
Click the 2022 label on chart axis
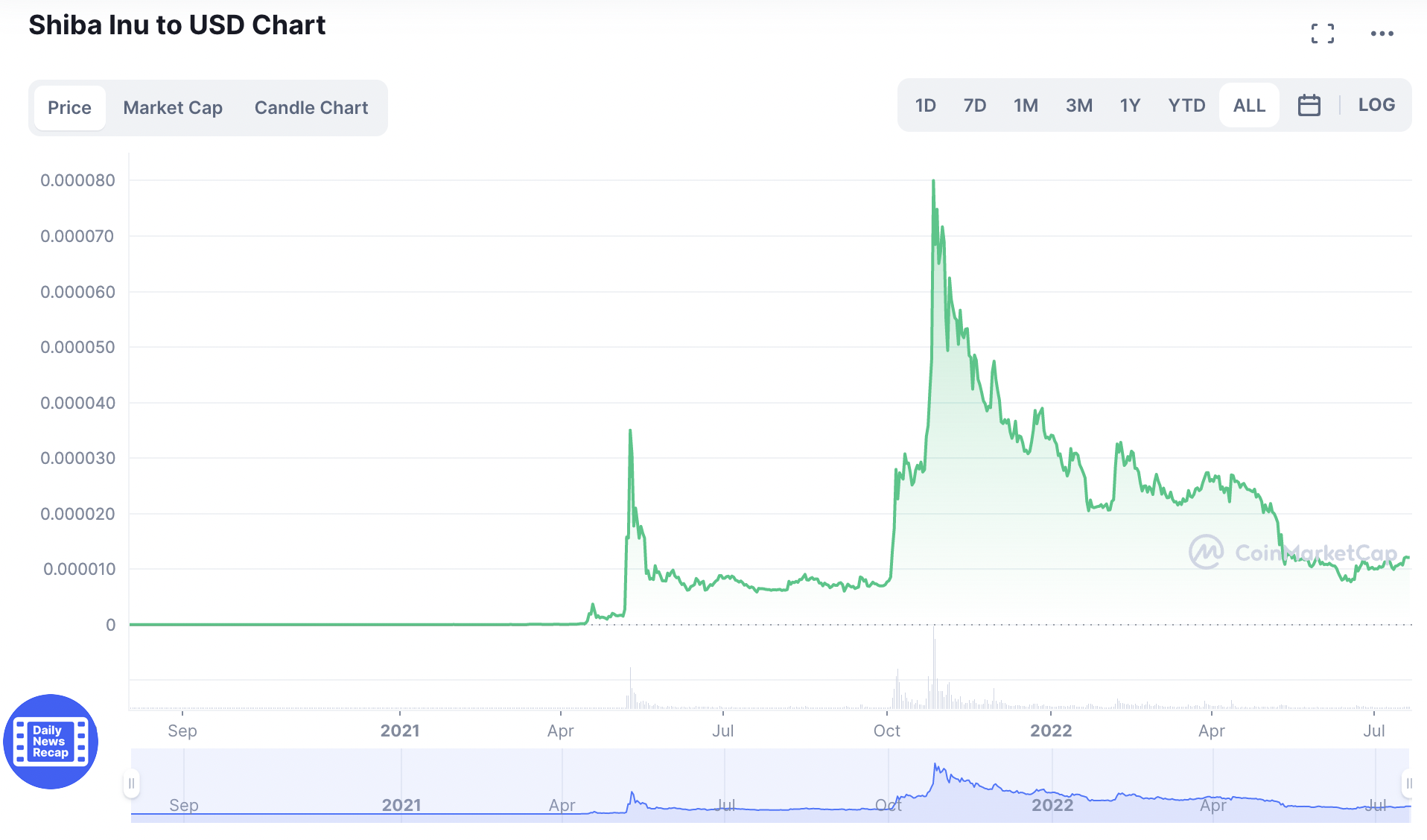click(x=1051, y=731)
